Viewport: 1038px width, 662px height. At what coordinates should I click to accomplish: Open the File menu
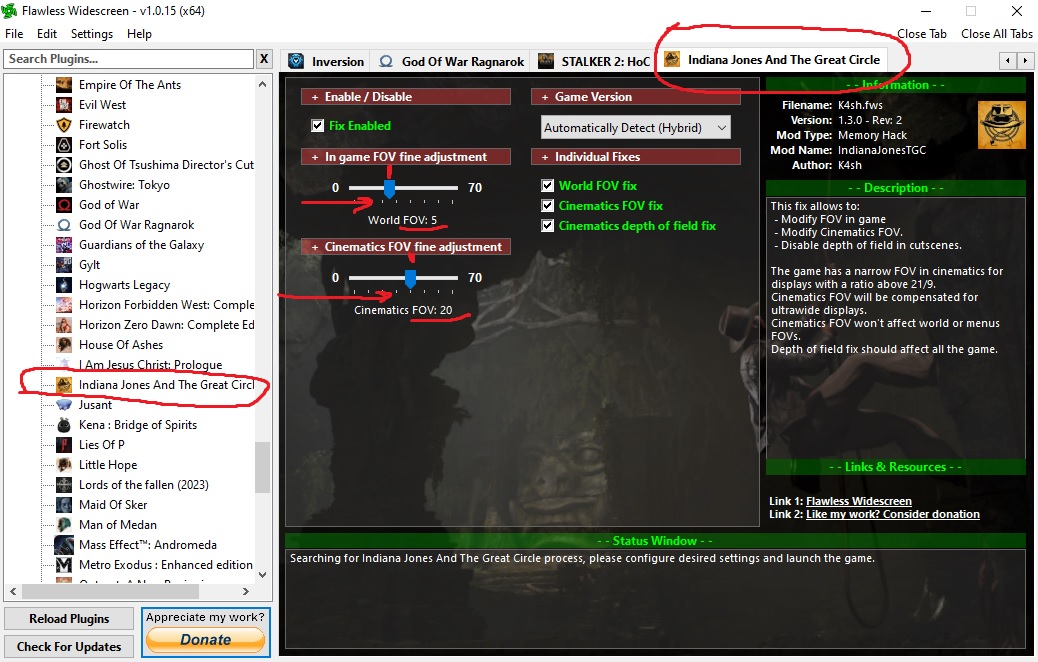click(x=14, y=34)
